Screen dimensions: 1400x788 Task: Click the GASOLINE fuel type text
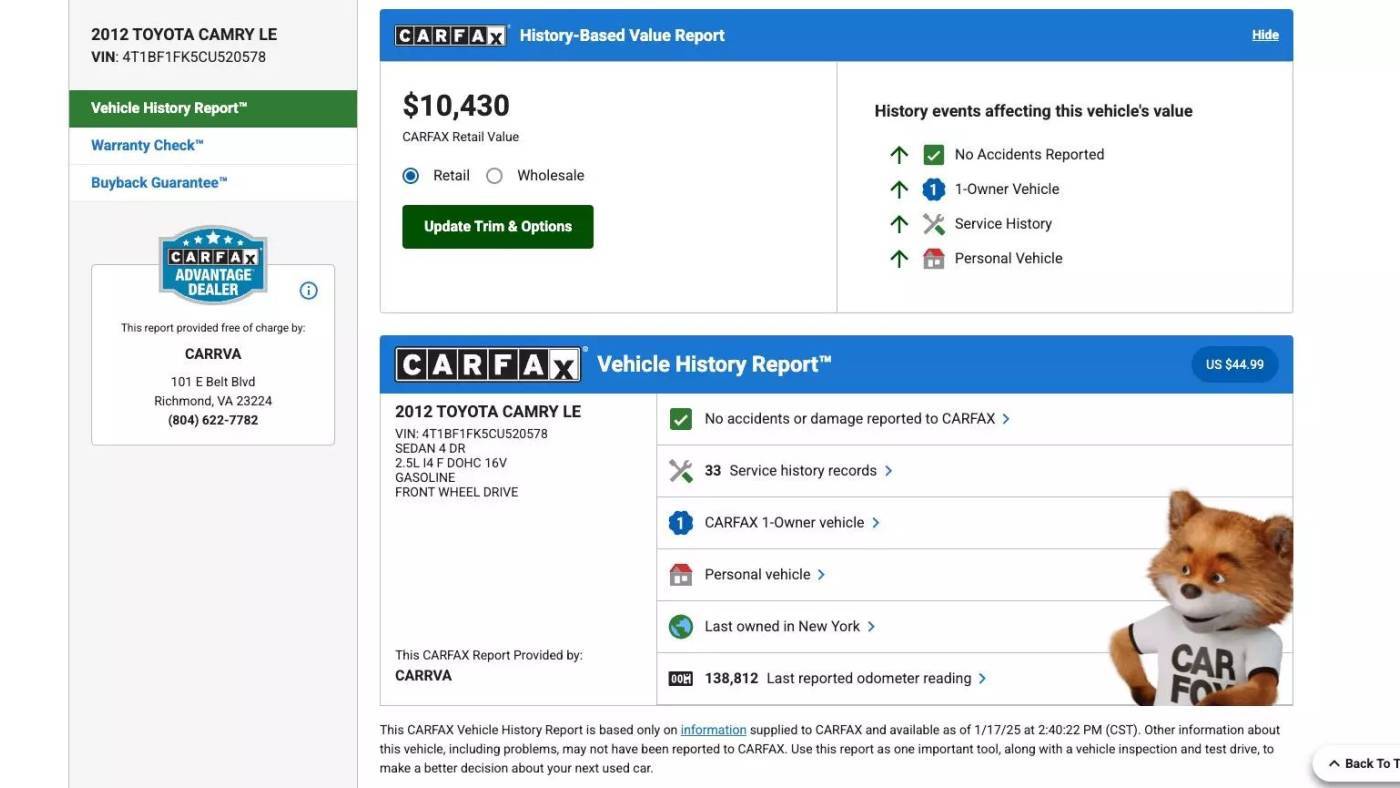425,478
